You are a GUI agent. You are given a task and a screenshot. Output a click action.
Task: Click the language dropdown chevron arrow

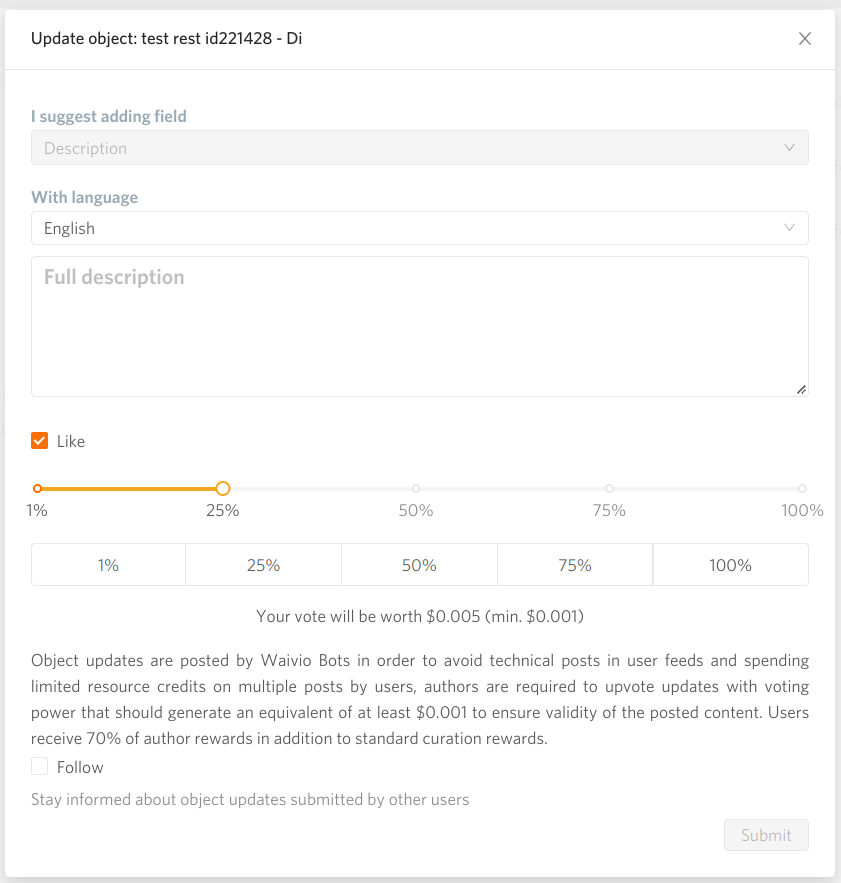(x=790, y=228)
